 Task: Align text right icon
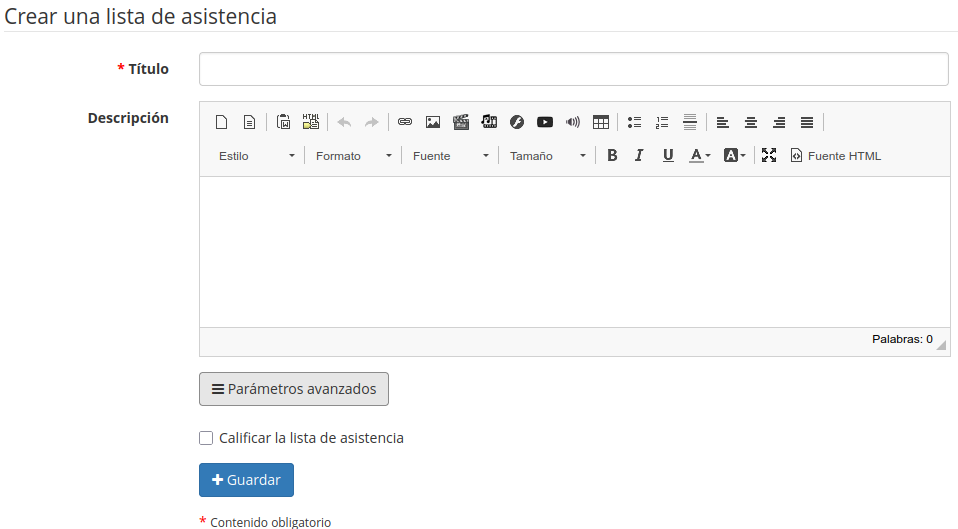[779, 122]
